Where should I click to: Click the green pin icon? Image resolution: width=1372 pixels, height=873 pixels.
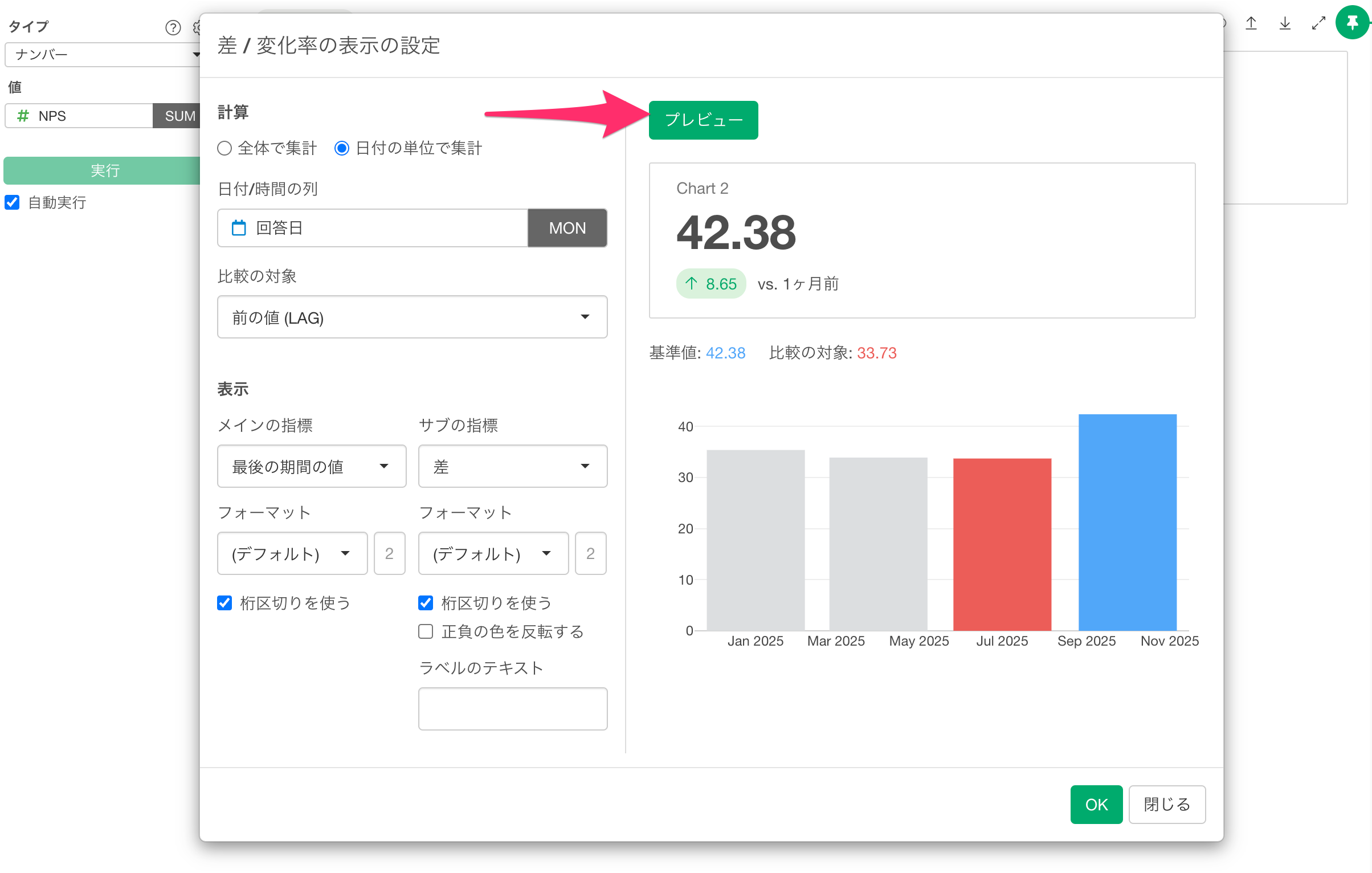[1353, 23]
